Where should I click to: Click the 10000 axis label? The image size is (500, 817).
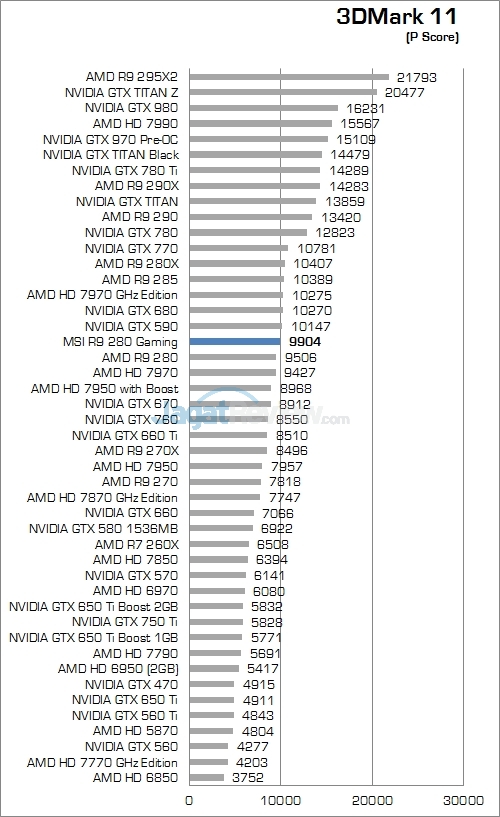tap(281, 800)
